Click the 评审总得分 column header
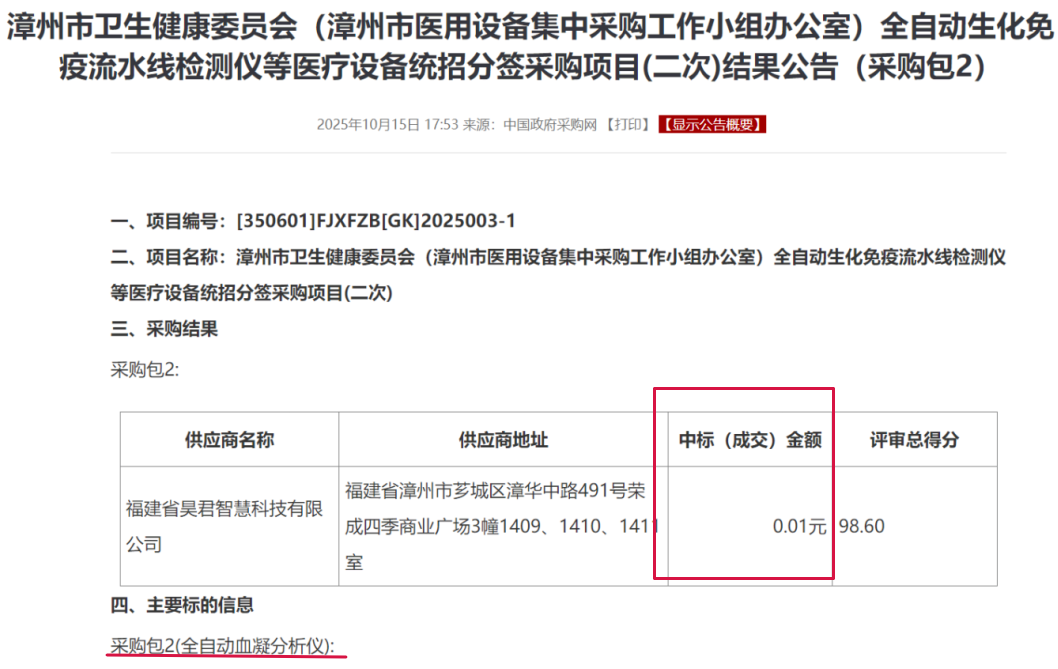Image resolution: width=1058 pixels, height=669 pixels. tap(914, 440)
